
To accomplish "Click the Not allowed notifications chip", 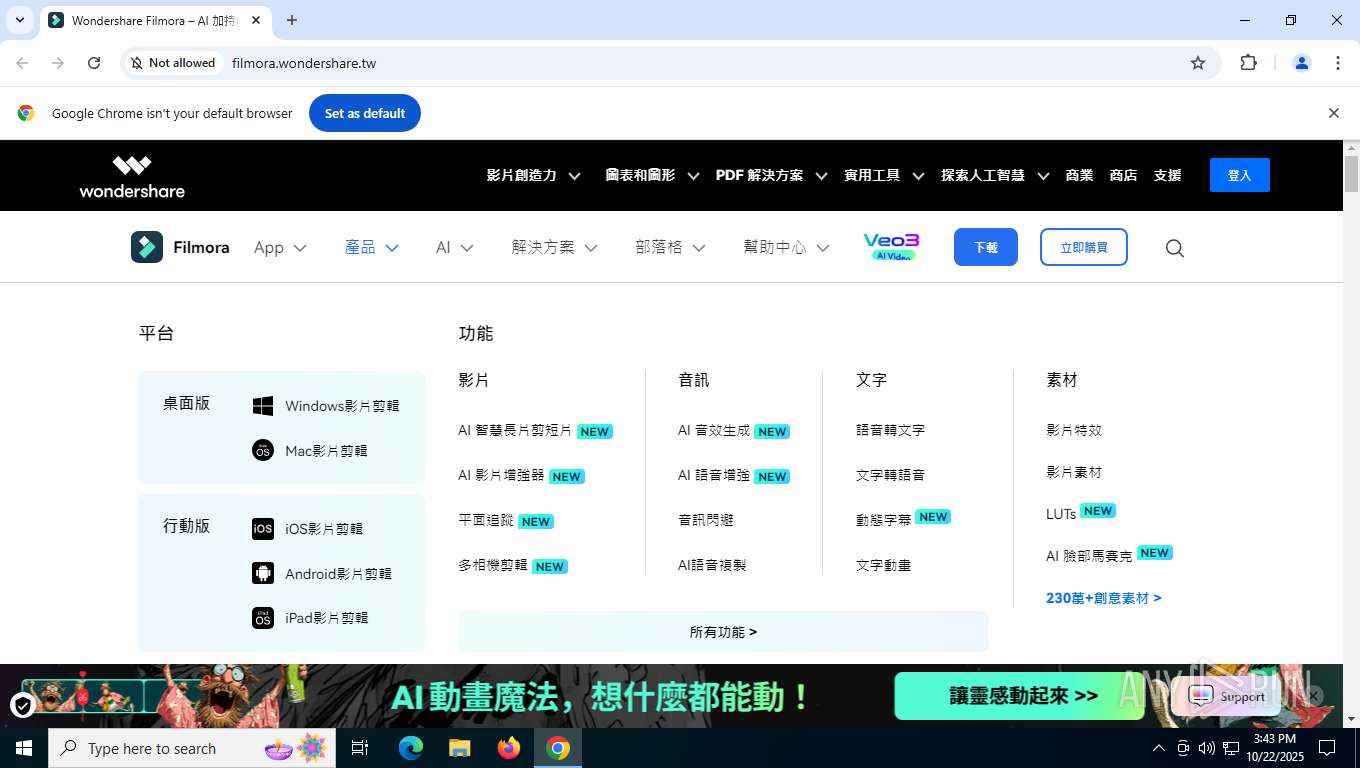I will (x=172, y=63).
